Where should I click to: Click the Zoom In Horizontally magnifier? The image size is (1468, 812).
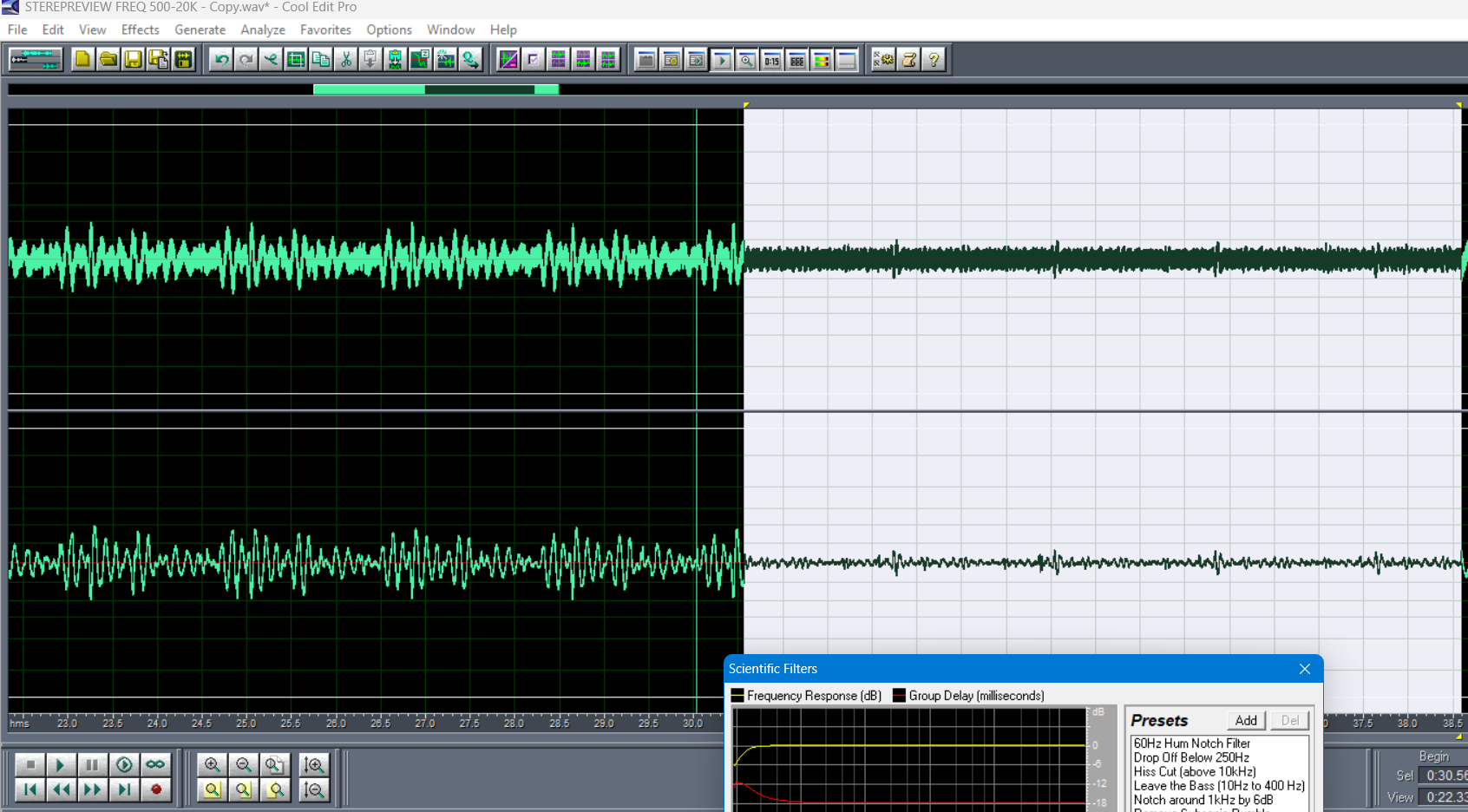[212, 764]
